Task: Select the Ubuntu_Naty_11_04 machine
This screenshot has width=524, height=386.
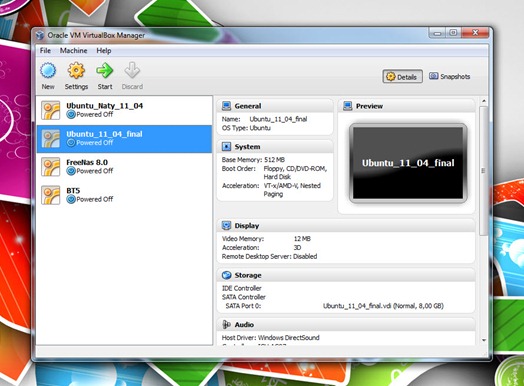Action: (x=124, y=110)
